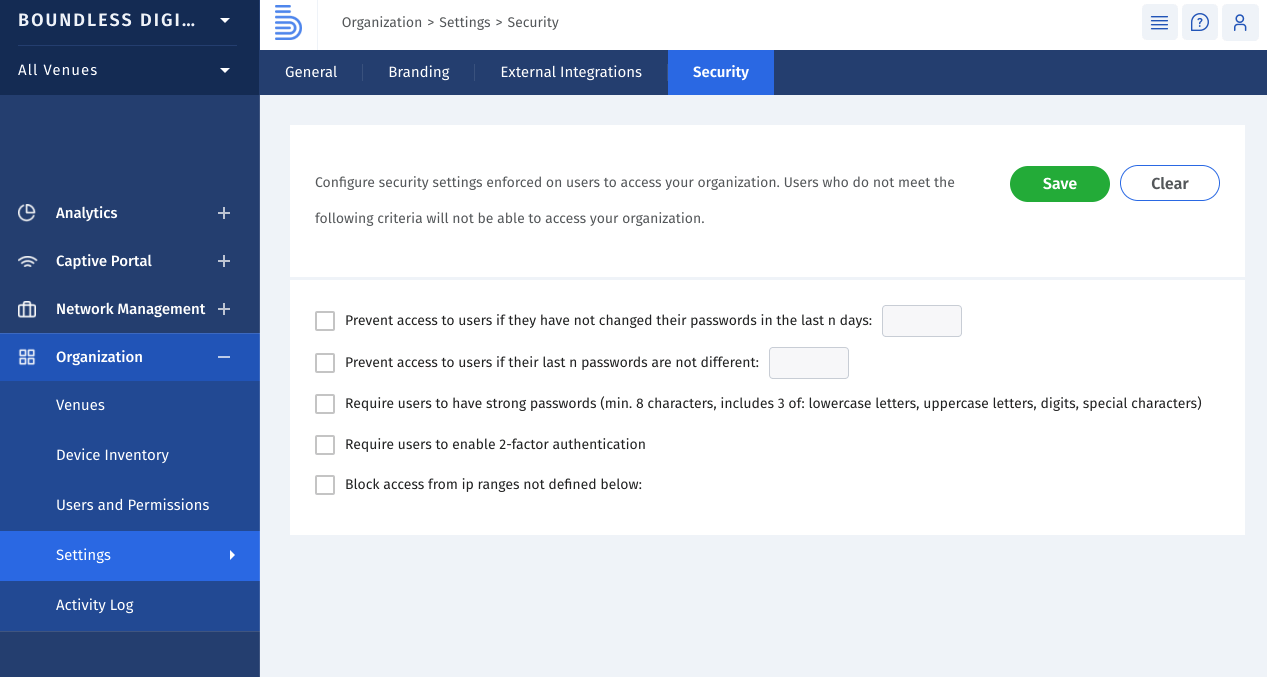This screenshot has width=1267, height=677.
Task: Click the Clear button
Action: coord(1169,184)
